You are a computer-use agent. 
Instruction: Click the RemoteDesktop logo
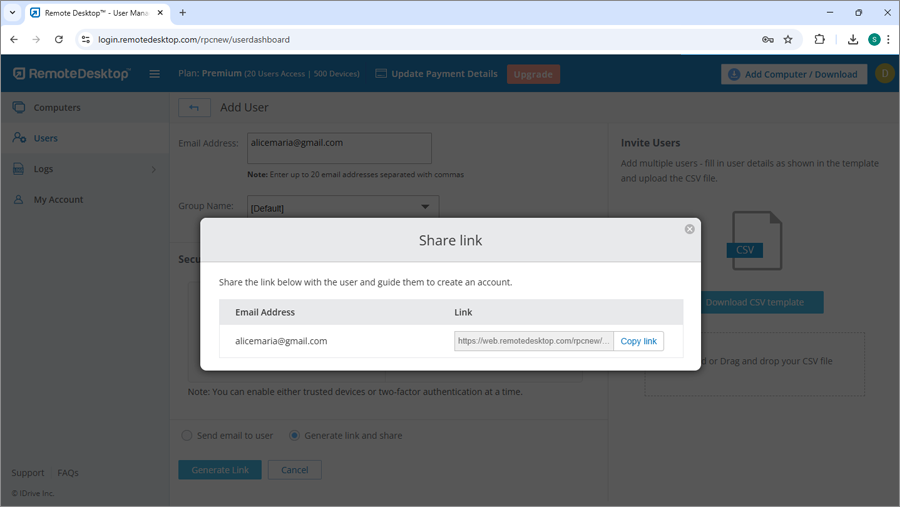(x=72, y=73)
